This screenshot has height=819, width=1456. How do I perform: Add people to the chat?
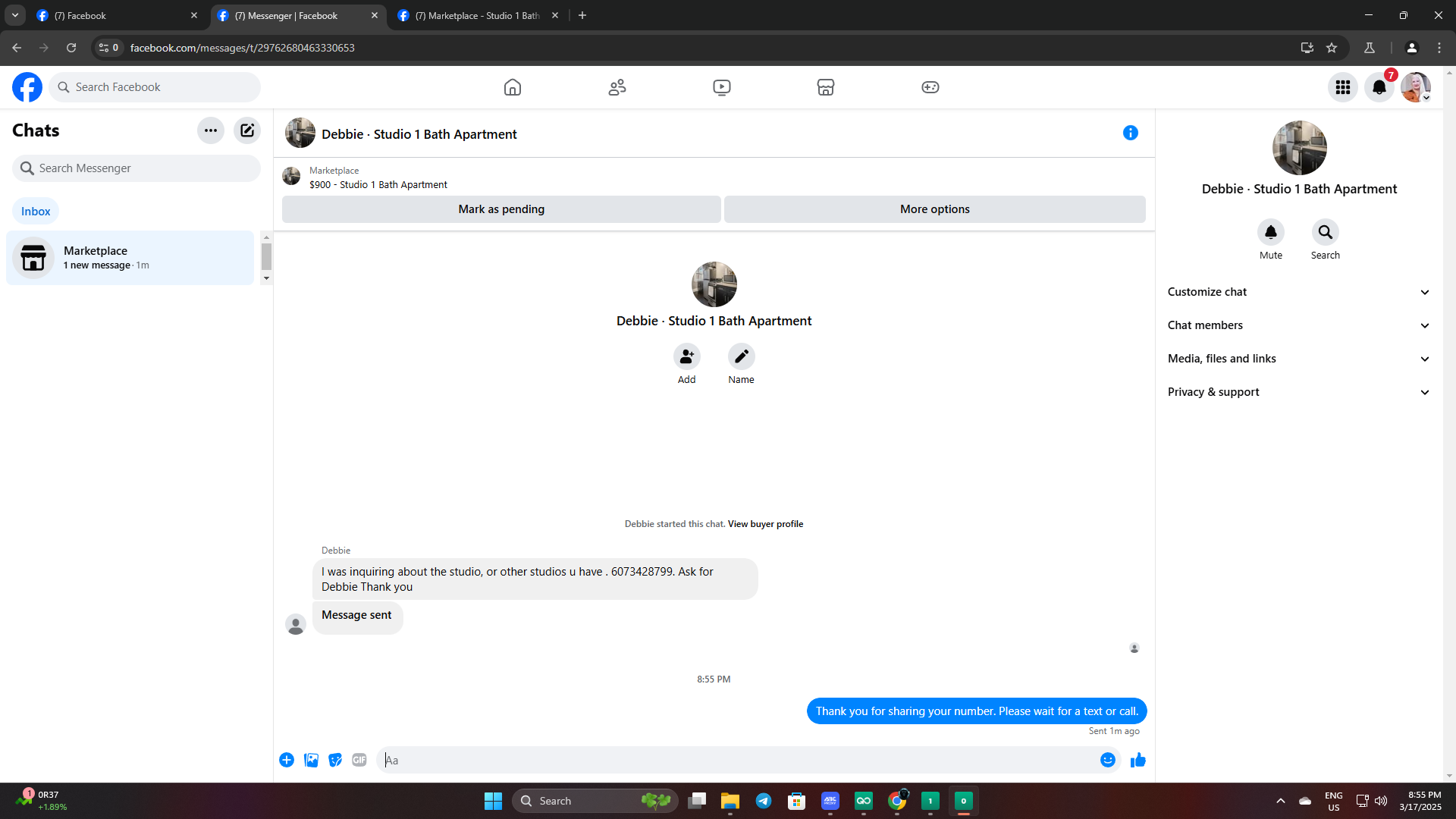(x=687, y=356)
